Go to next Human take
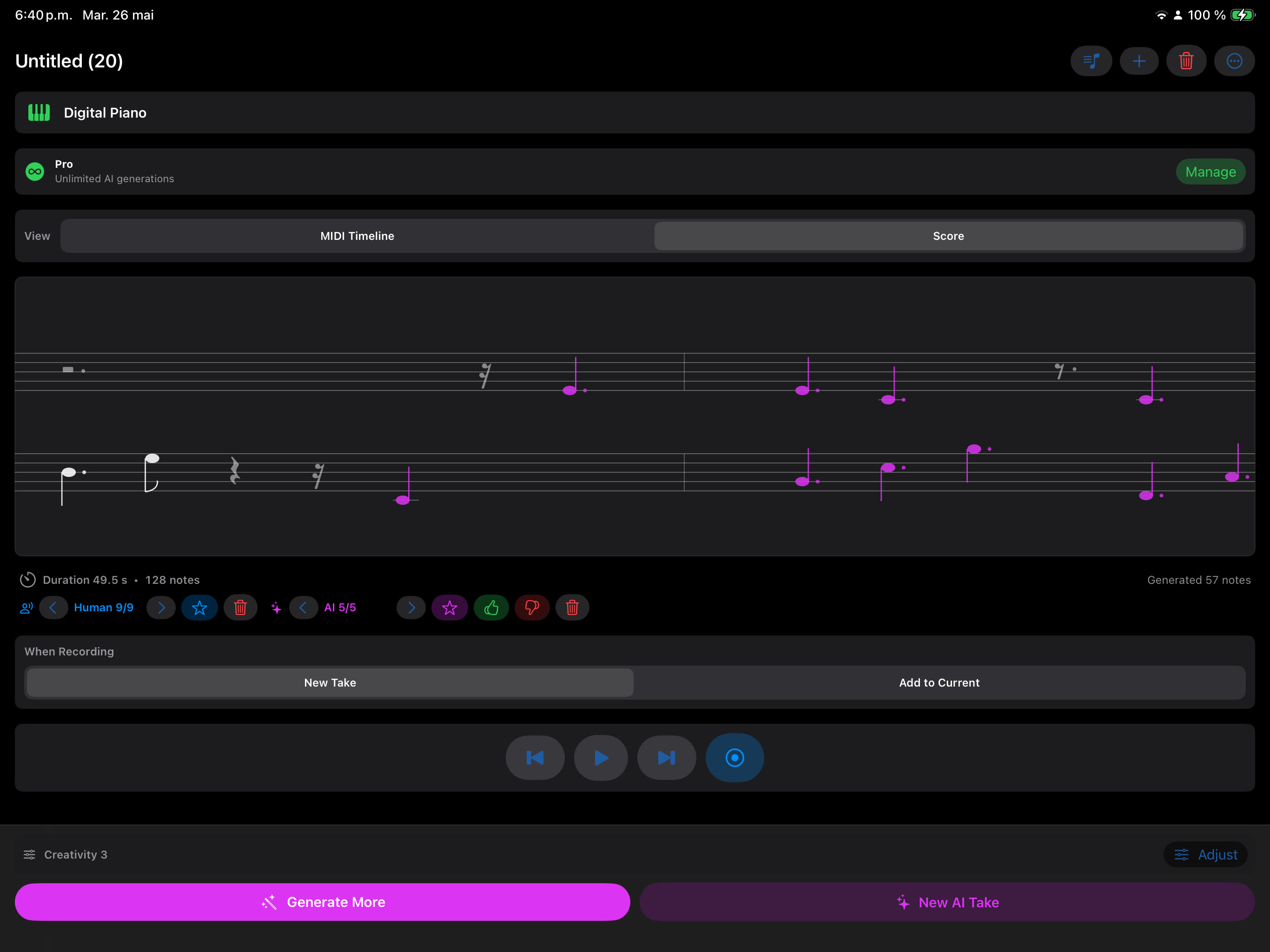 [x=161, y=608]
